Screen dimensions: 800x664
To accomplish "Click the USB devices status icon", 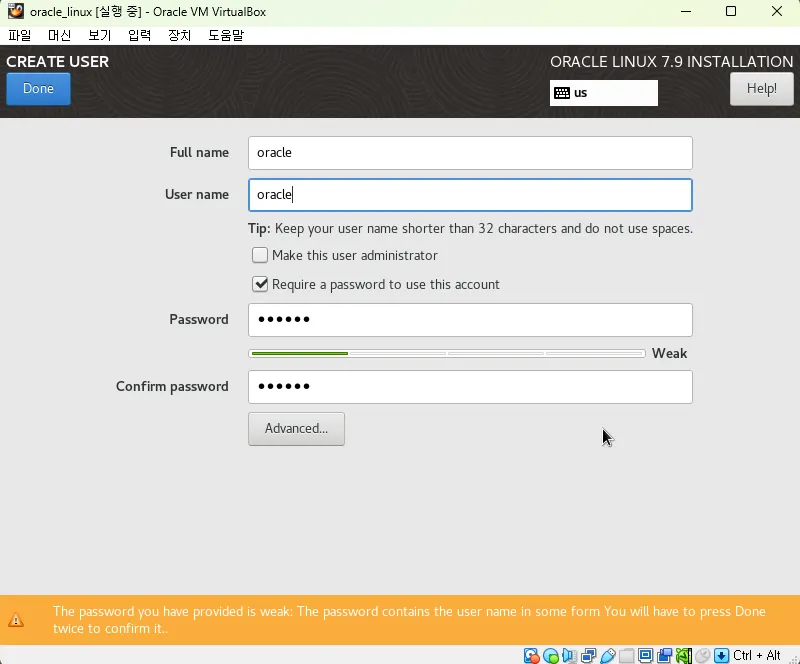I will (608, 655).
